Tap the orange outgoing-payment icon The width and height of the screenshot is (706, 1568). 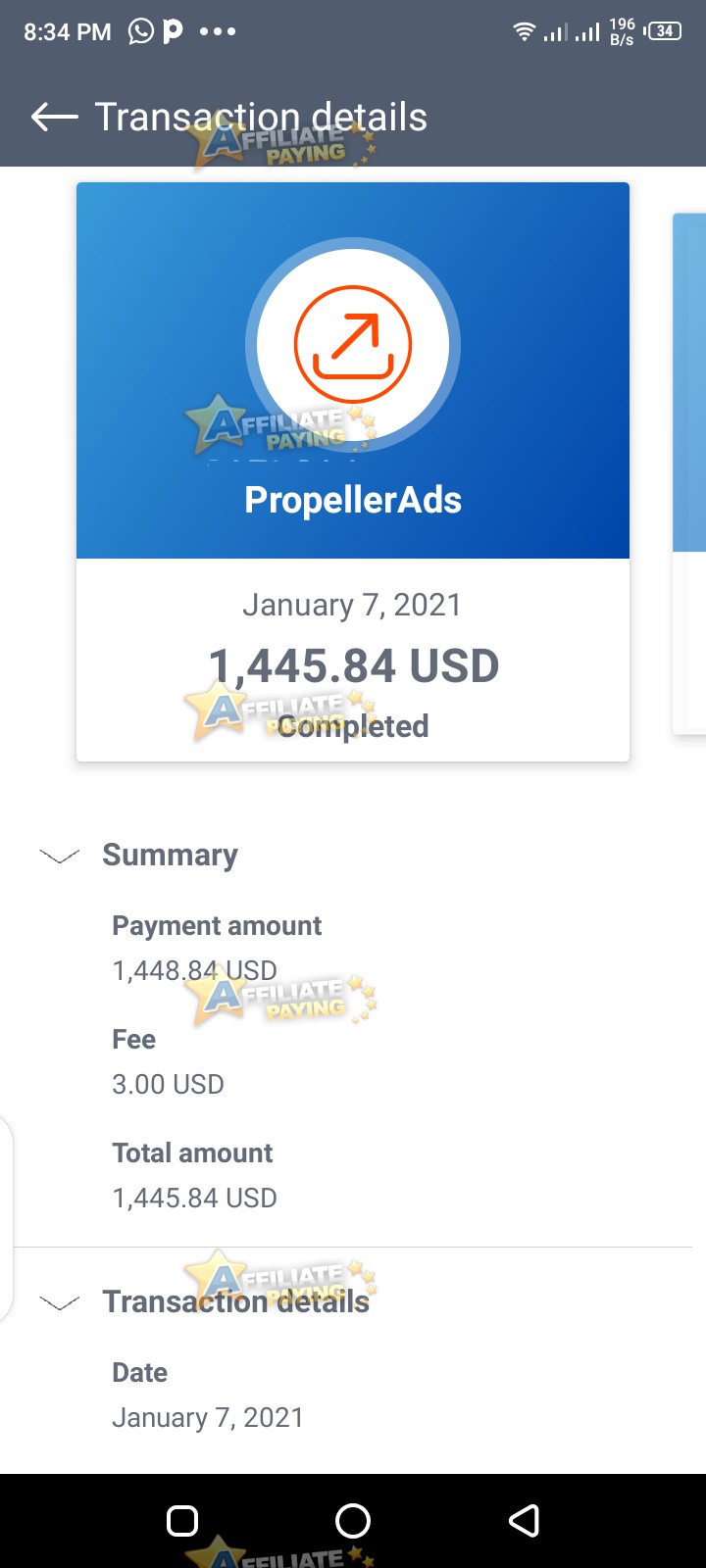(353, 344)
